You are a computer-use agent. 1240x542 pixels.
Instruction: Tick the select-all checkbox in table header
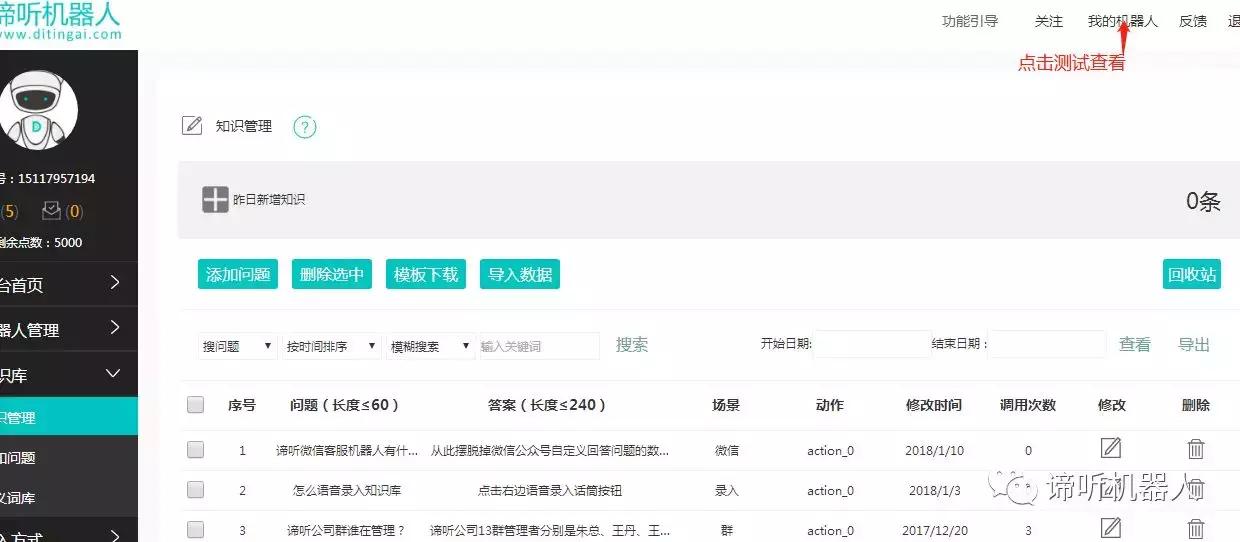[x=195, y=405]
